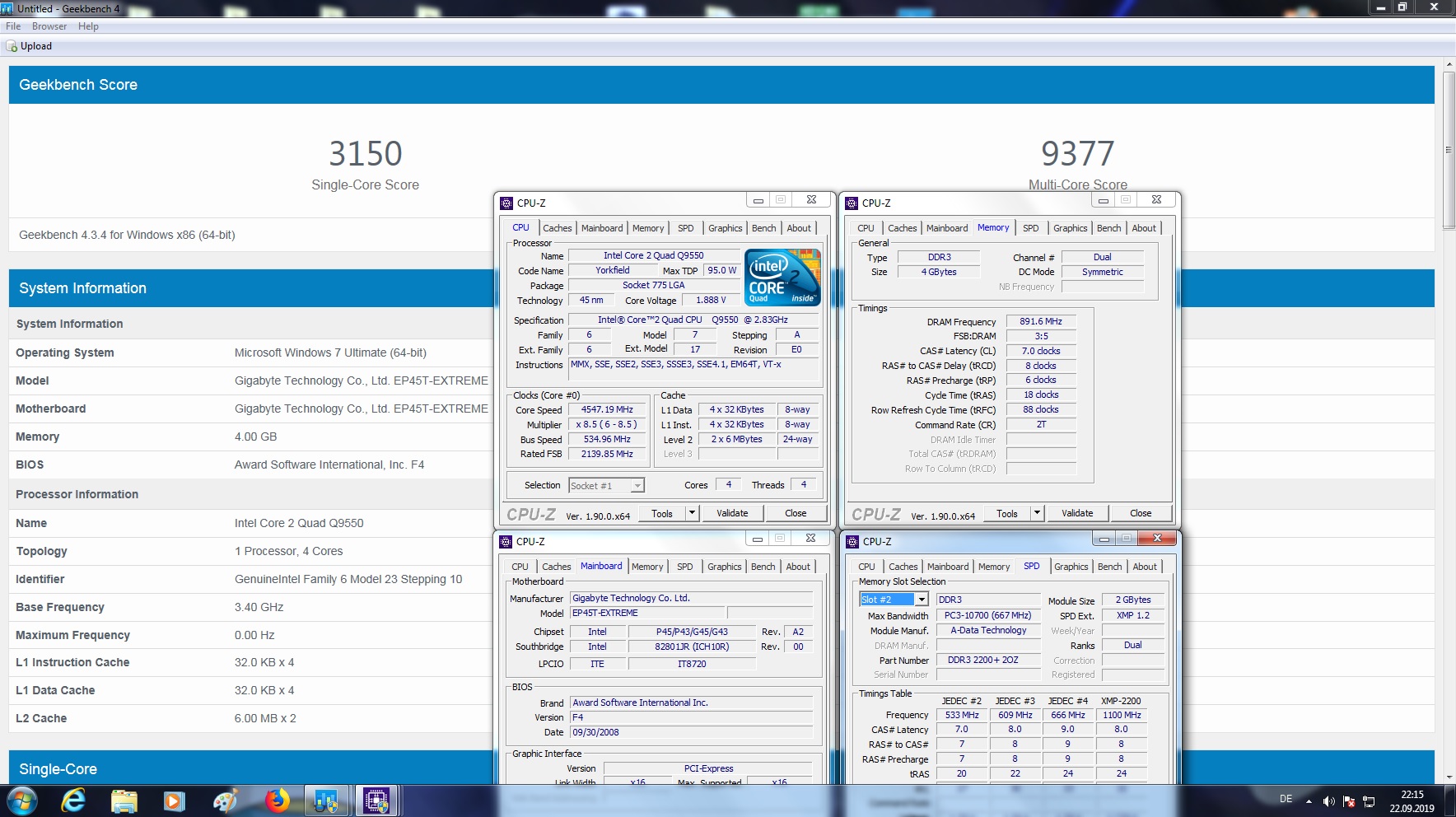
Task: Click A-Data Technology module manufacturer field
Action: tap(988, 630)
